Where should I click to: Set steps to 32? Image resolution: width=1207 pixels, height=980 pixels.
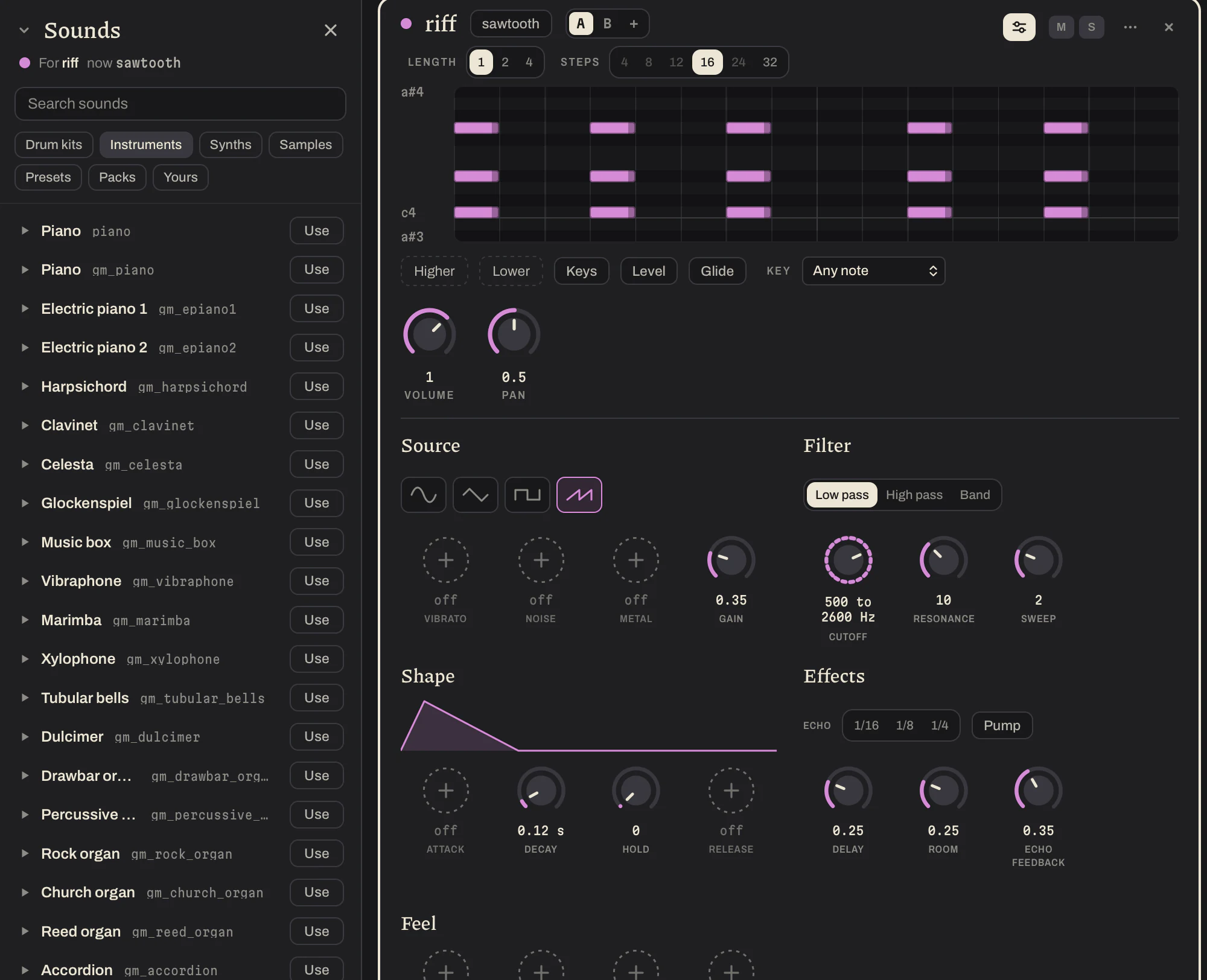[x=770, y=62]
